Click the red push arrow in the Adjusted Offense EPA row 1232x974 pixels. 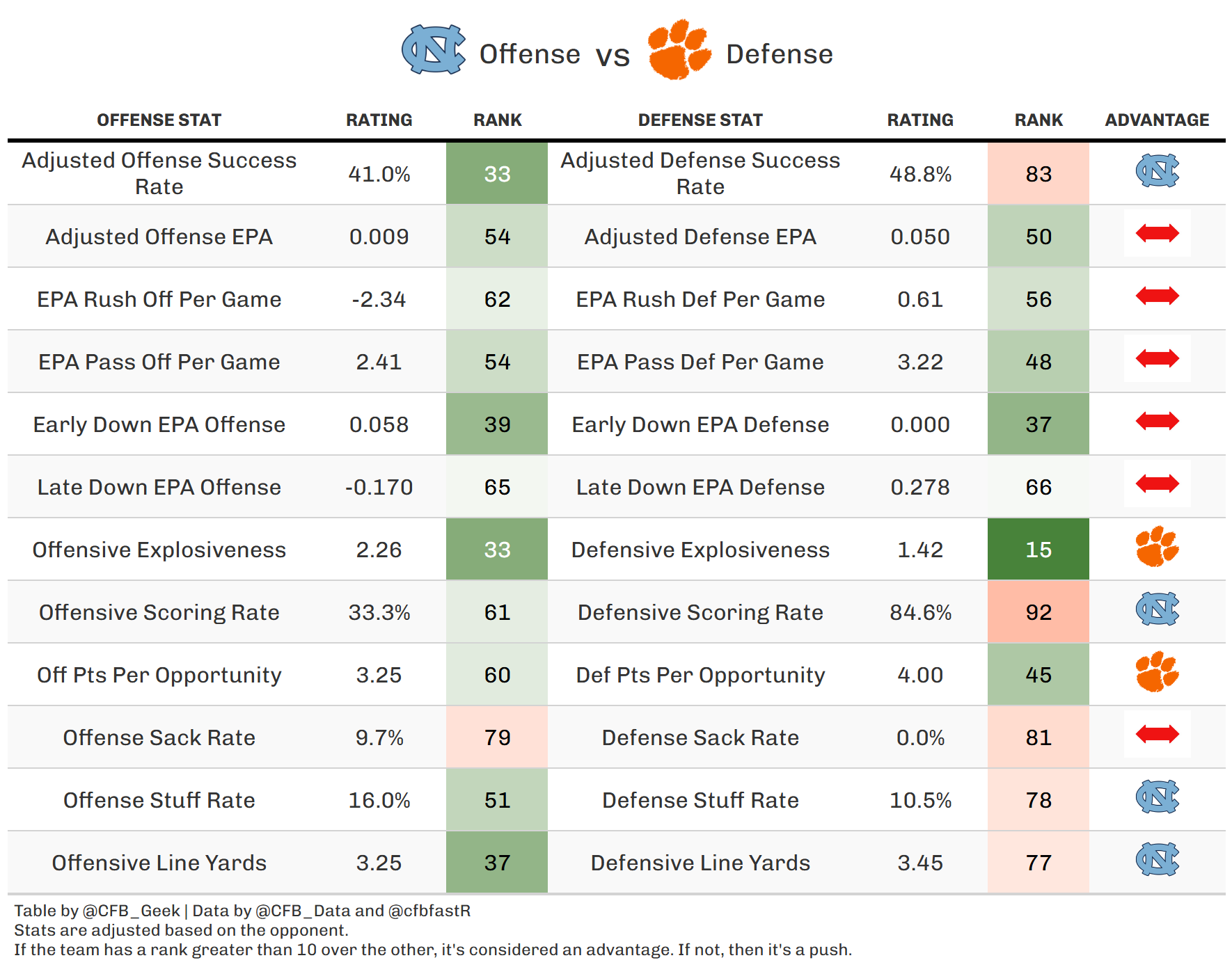pyautogui.click(x=1157, y=233)
